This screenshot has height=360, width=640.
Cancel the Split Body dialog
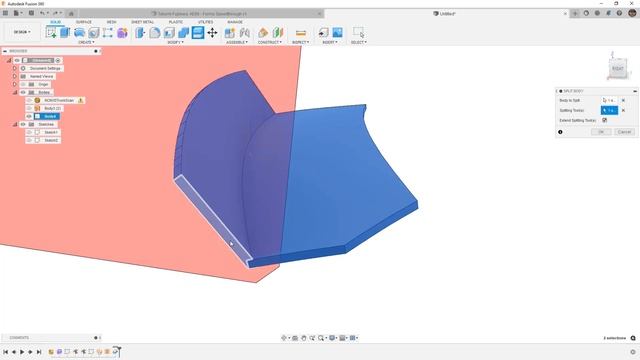[x=624, y=132]
